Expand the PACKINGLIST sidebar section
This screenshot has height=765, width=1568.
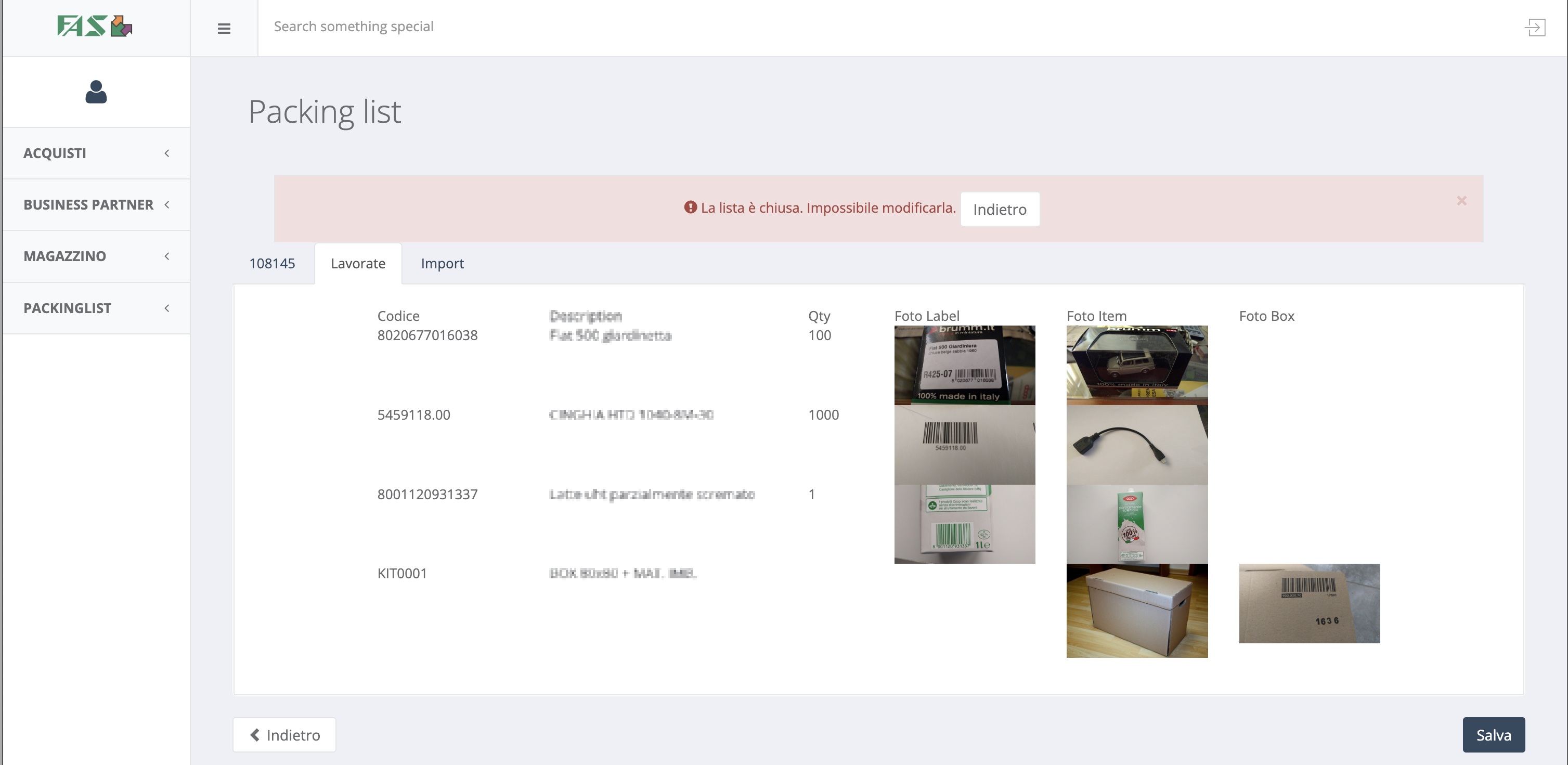[x=96, y=308]
